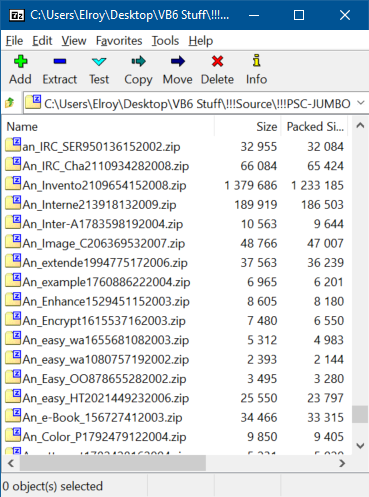
Task: Expand the address bar path dropdown
Action: [x=361, y=103]
